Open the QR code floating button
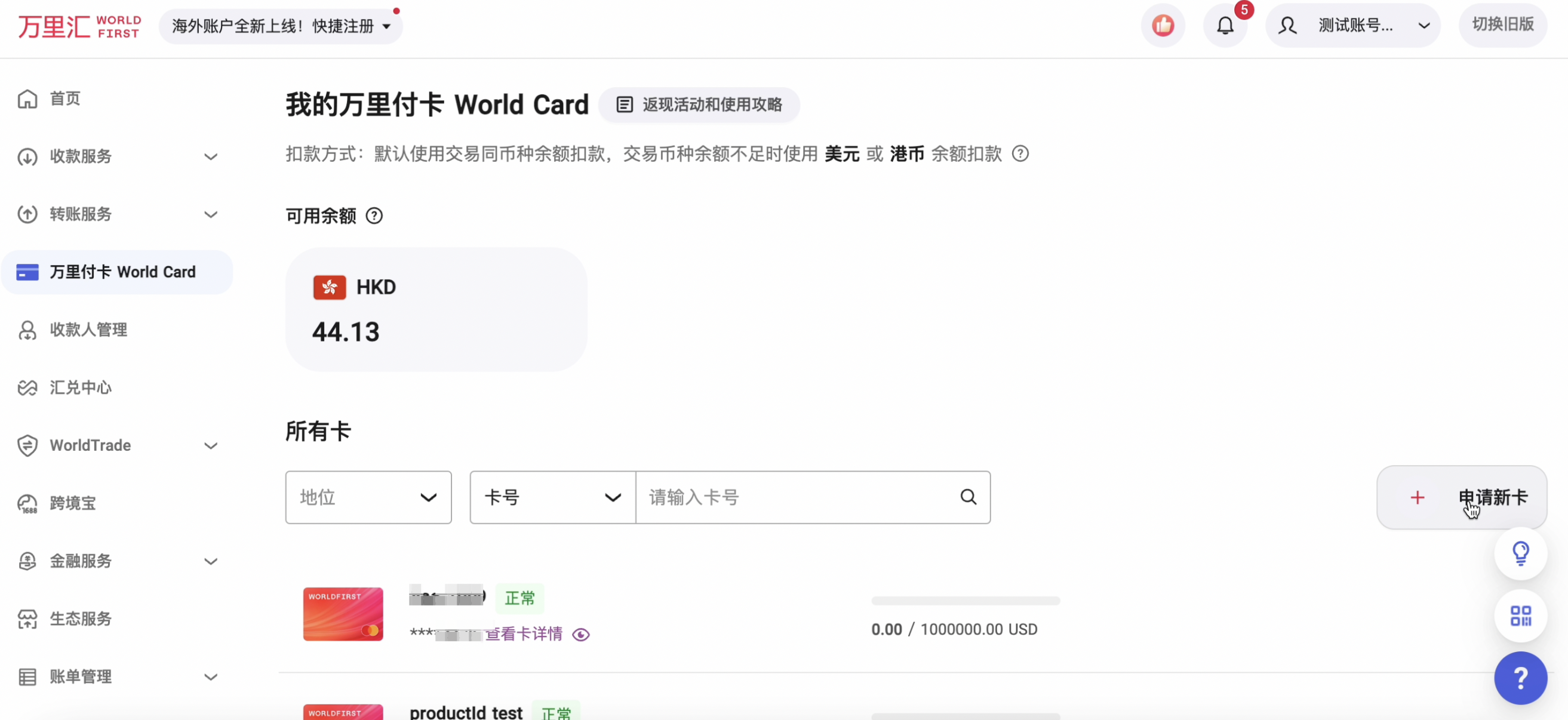Screen dimensions: 1568x720 tap(1520, 616)
